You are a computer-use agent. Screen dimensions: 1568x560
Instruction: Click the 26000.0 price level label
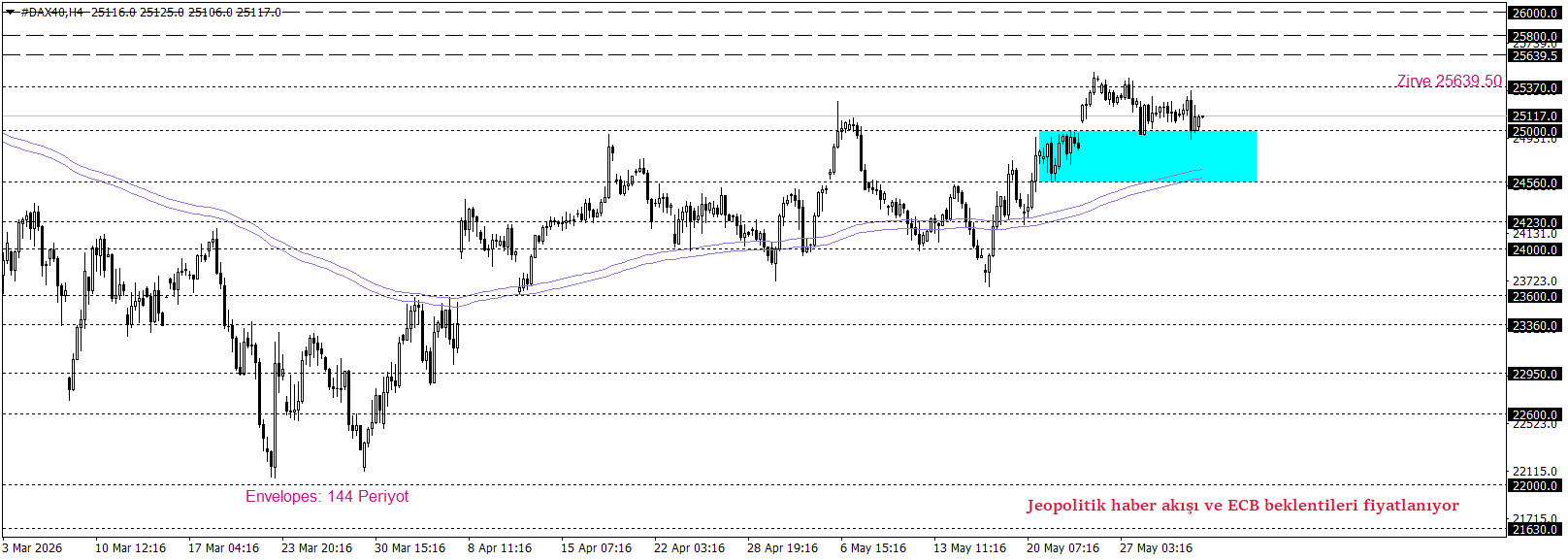[x=1535, y=13]
